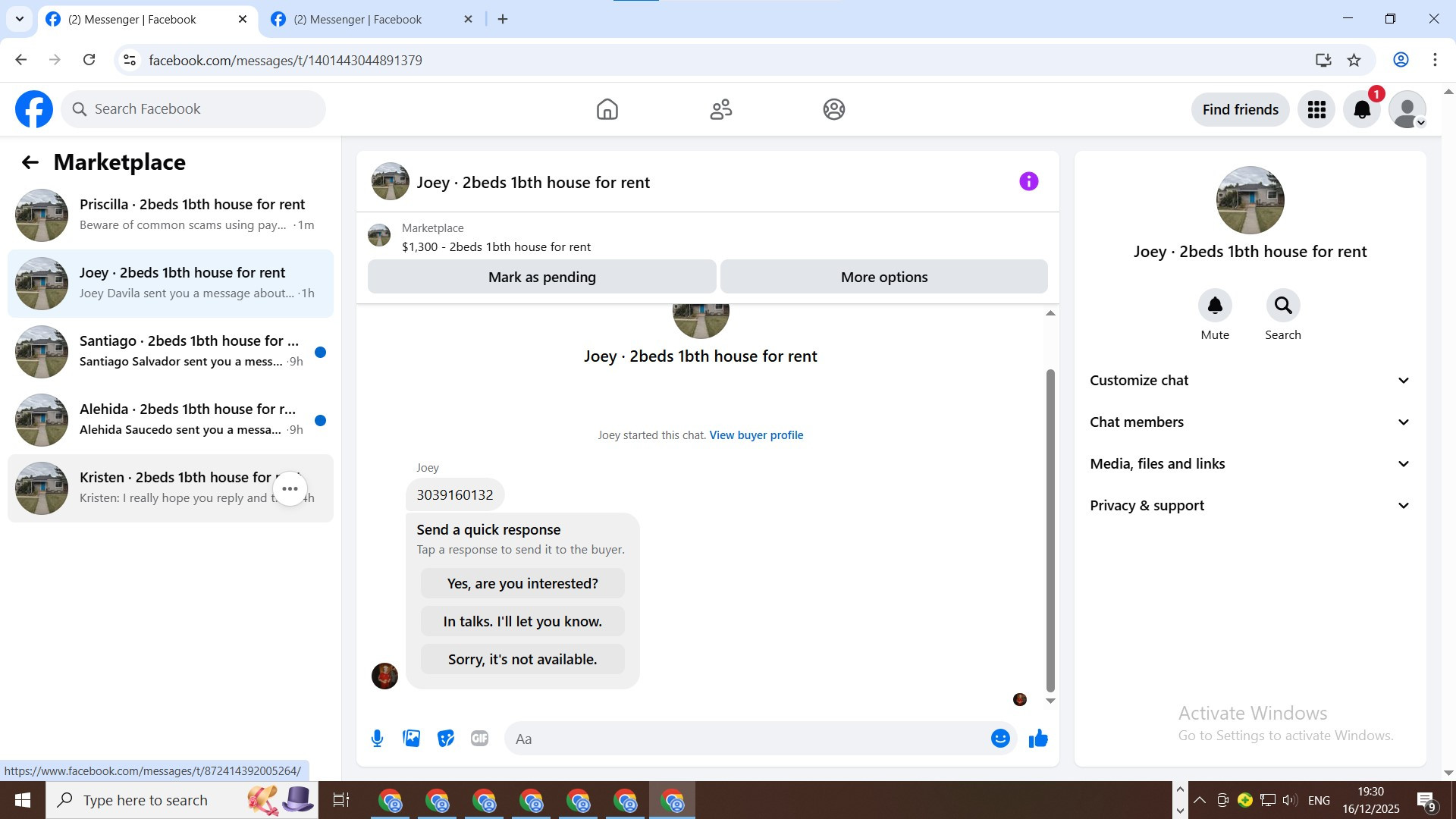Click the chat messages scrollbar
Viewport: 1456px width, 819px height.
pyautogui.click(x=1050, y=531)
